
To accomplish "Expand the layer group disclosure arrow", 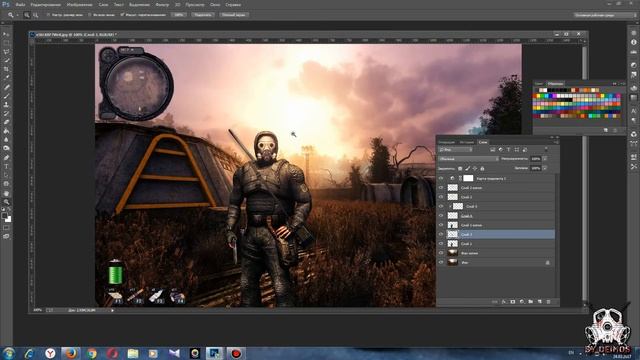I will point(450,207).
